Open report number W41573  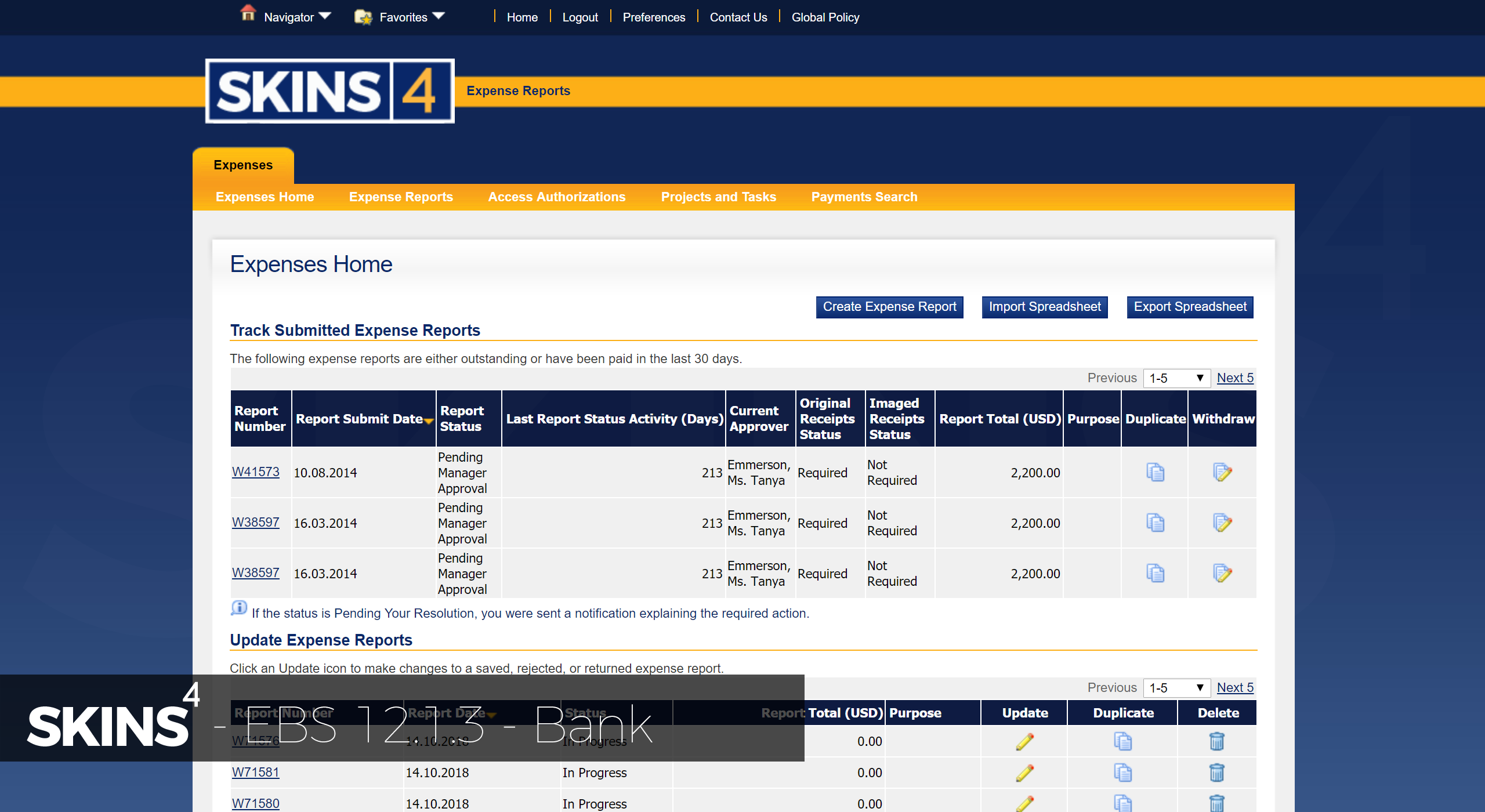coord(256,472)
